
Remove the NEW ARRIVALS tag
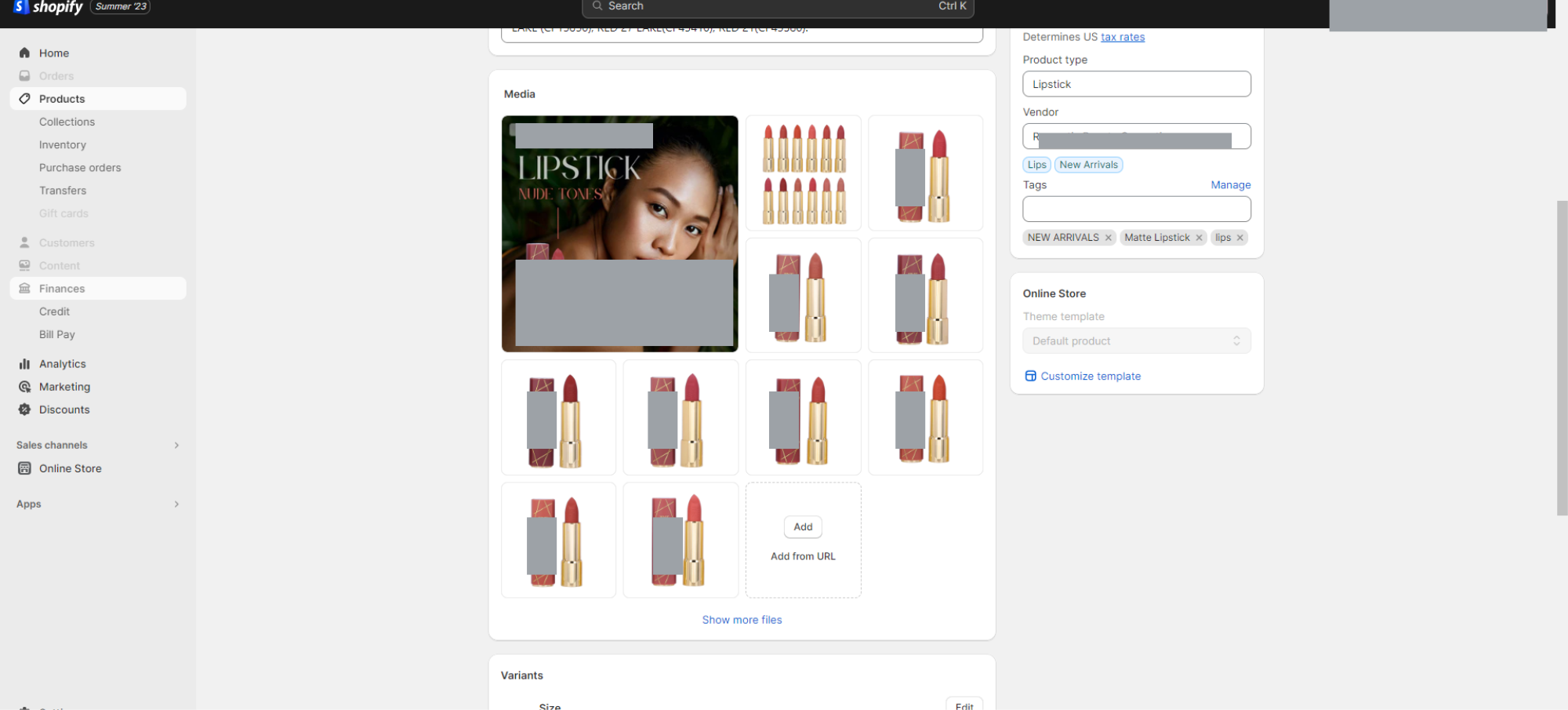click(1109, 238)
